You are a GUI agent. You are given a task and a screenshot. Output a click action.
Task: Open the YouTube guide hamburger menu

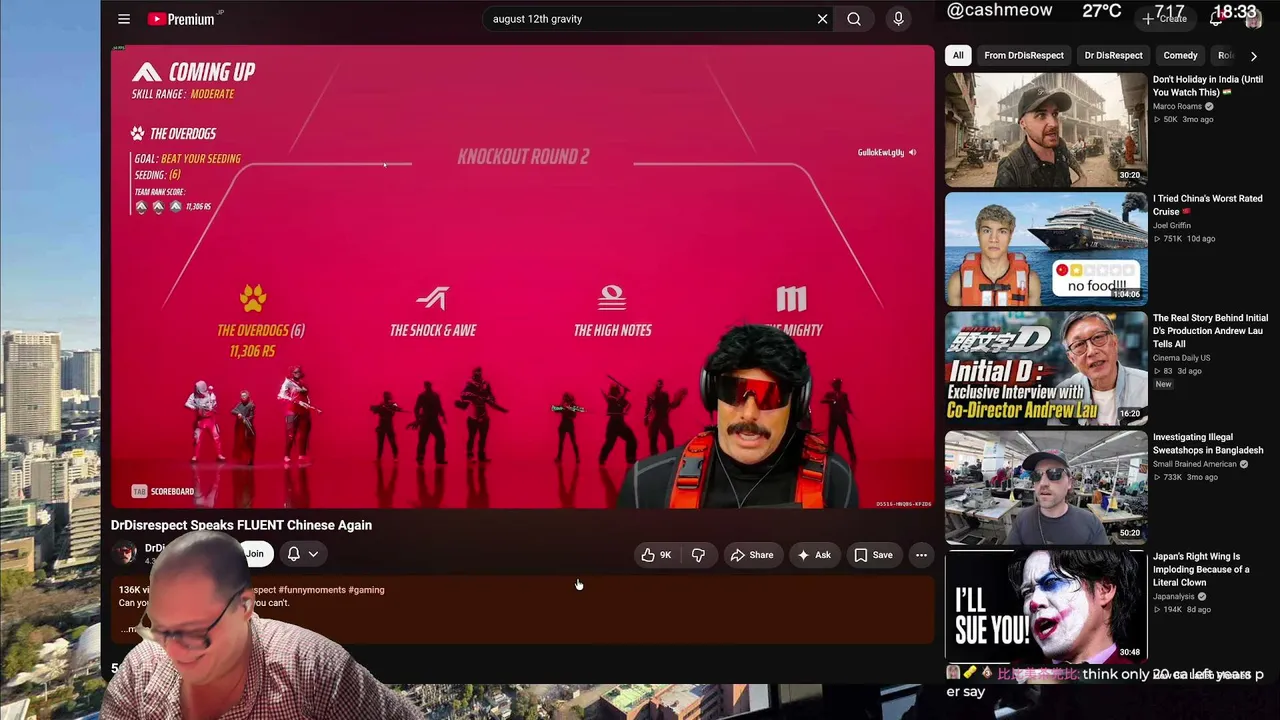tap(124, 19)
